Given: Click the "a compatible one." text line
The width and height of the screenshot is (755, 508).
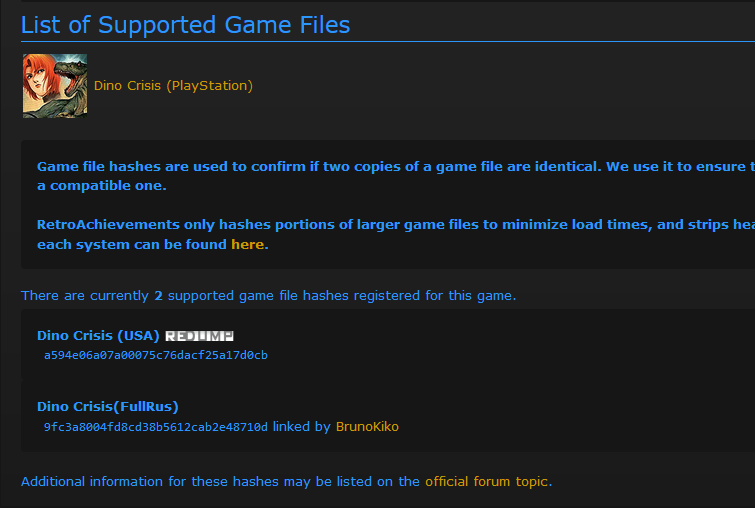Looking at the screenshot, I should tap(102, 186).
